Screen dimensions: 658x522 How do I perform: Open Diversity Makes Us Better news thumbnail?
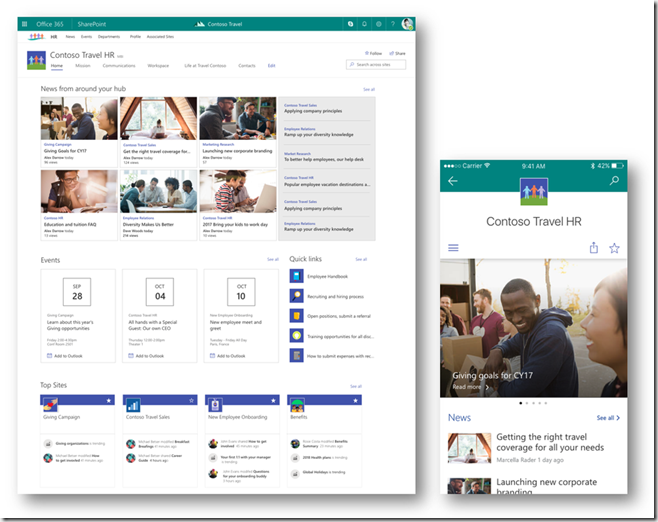(158, 191)
